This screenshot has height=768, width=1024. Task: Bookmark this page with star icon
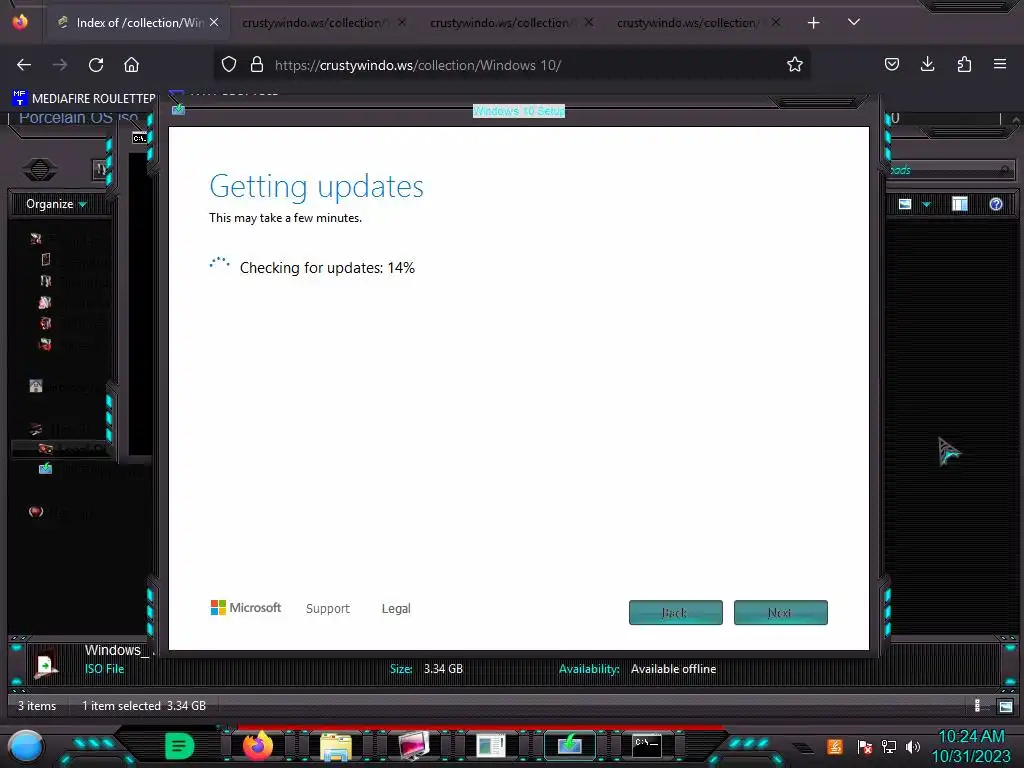pos(795,64)
